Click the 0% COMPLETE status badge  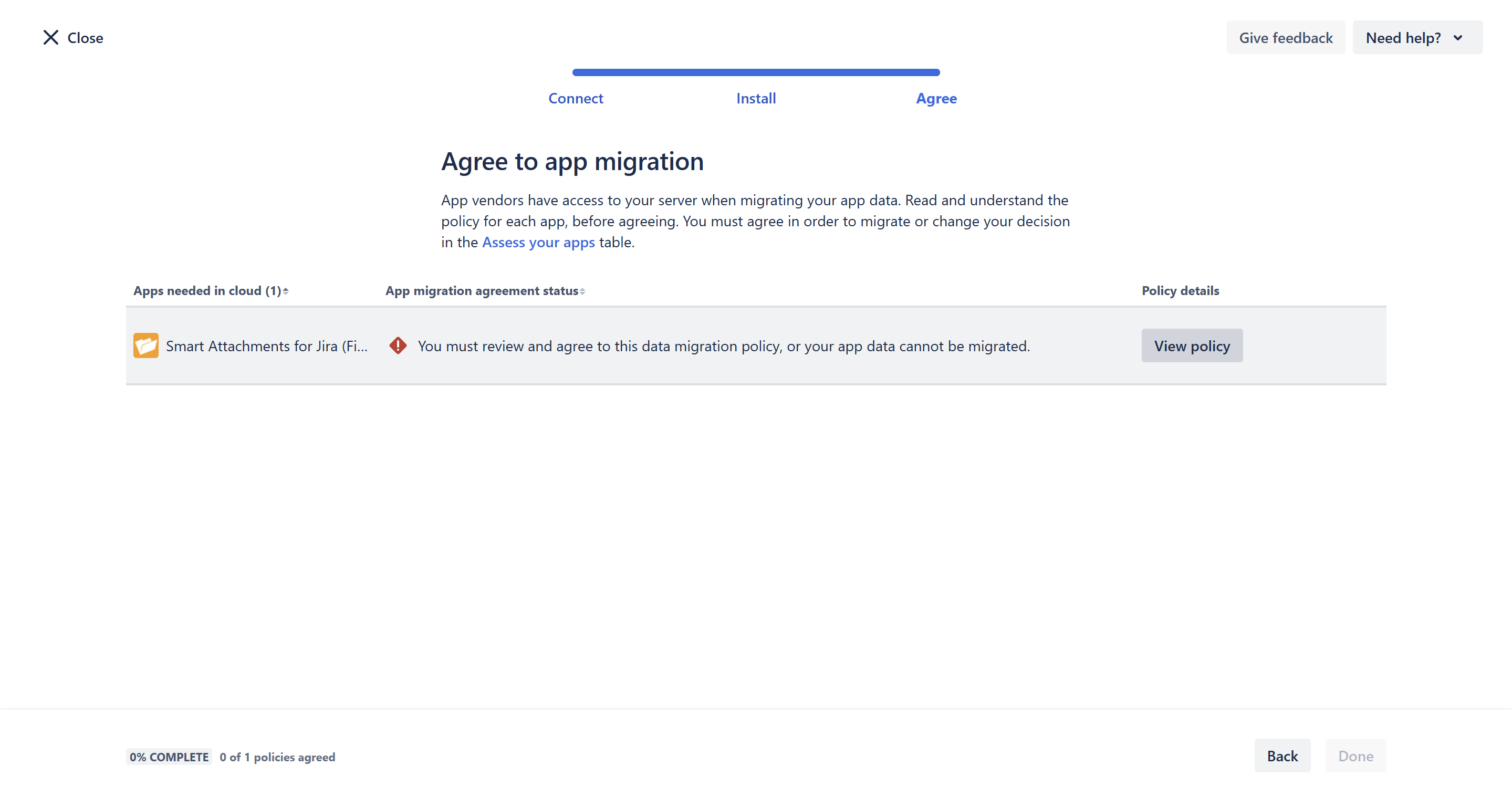click(169, 757)
